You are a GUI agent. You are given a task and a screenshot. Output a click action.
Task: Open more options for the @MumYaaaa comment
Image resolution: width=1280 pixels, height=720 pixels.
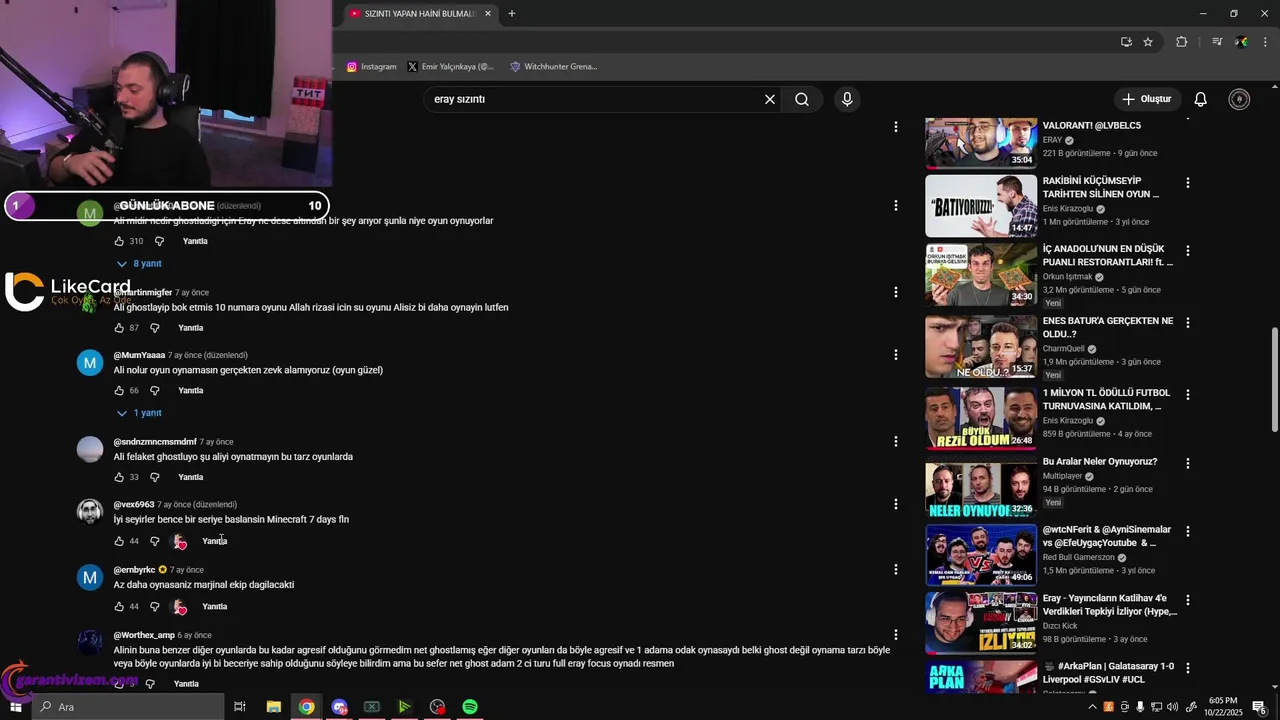(896, 355)
